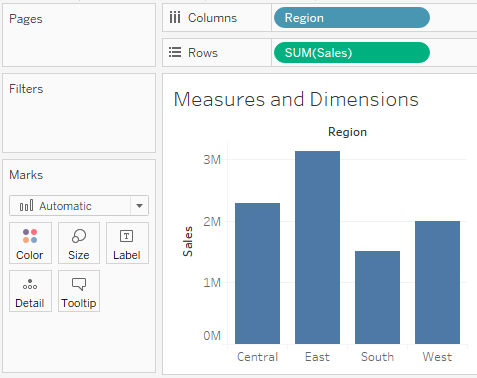Click the Rows shelf icon
This screenshot has height=378, width=477.
175,52
